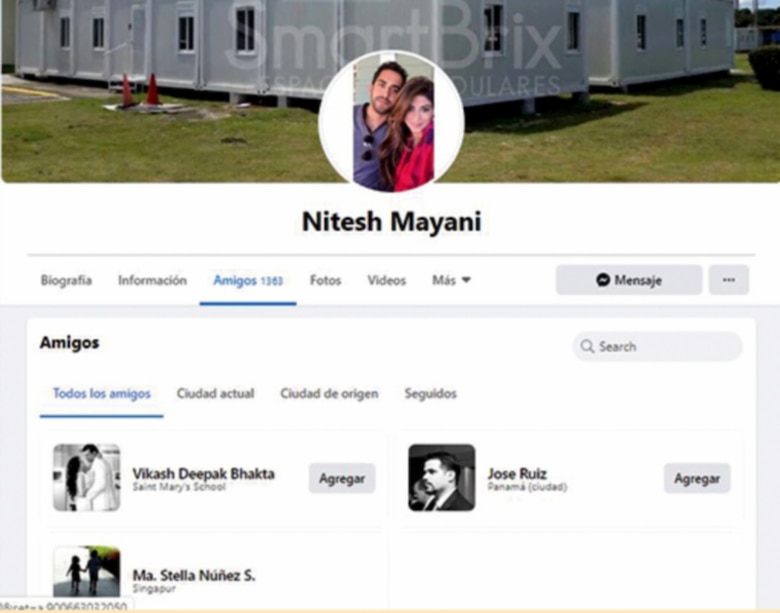Filter friends by Ciudad de origen

329,394
